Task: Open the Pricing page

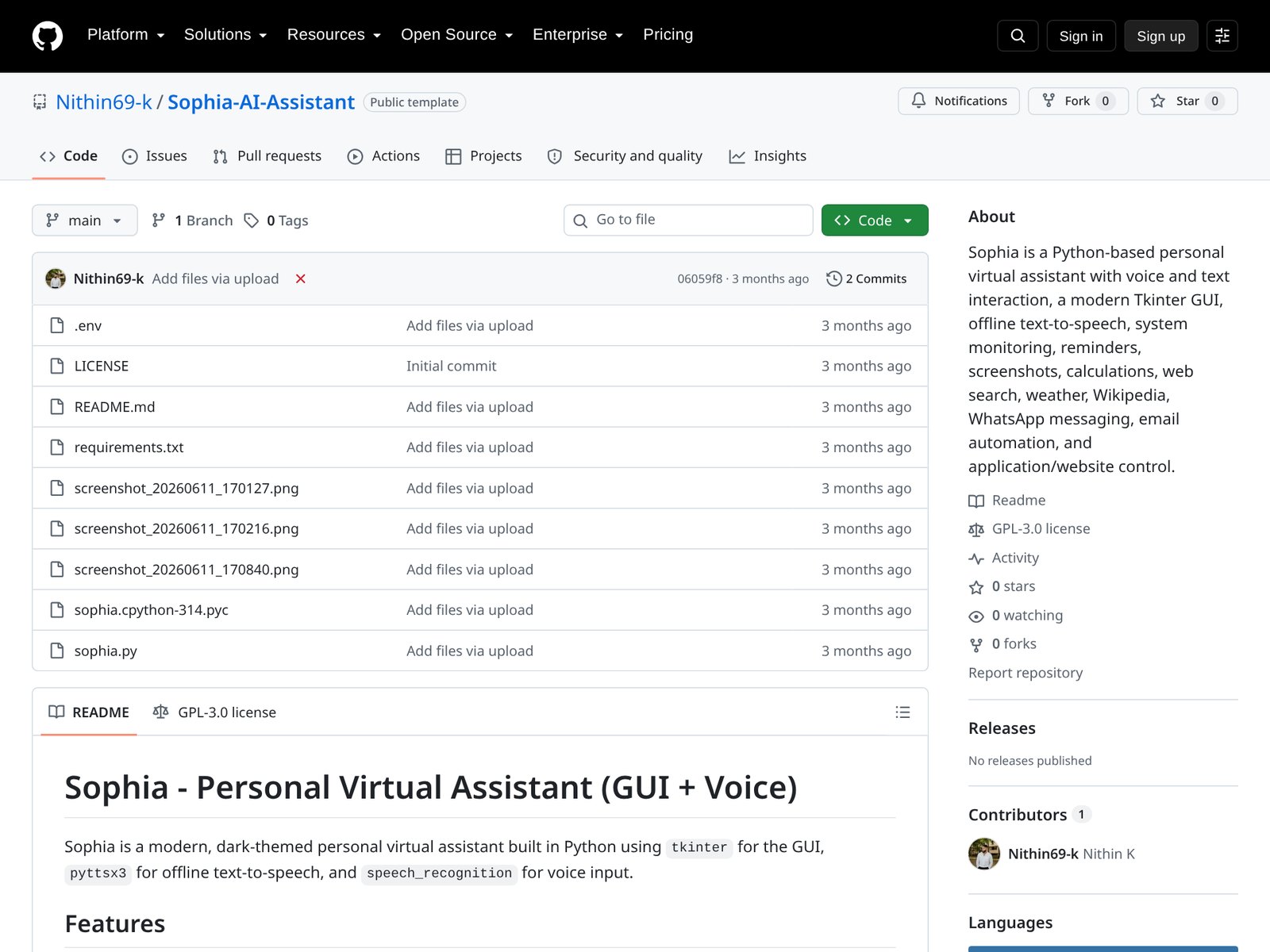Action: (668, 34)
